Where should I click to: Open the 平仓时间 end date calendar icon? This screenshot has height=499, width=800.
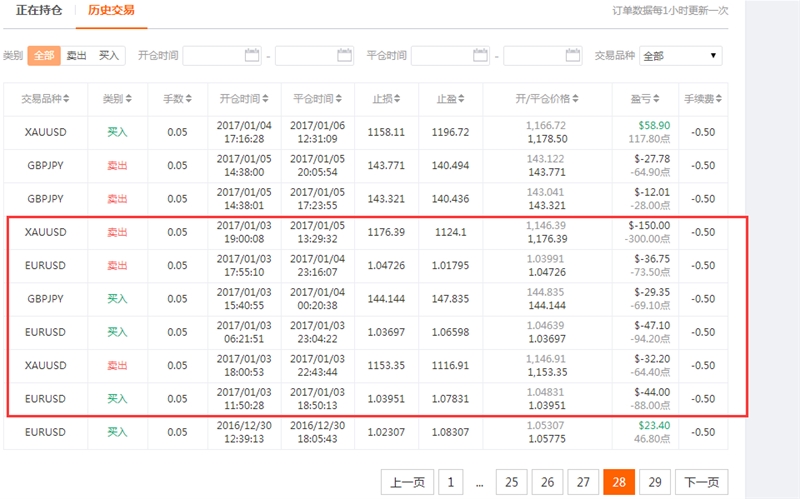(573, 55)
